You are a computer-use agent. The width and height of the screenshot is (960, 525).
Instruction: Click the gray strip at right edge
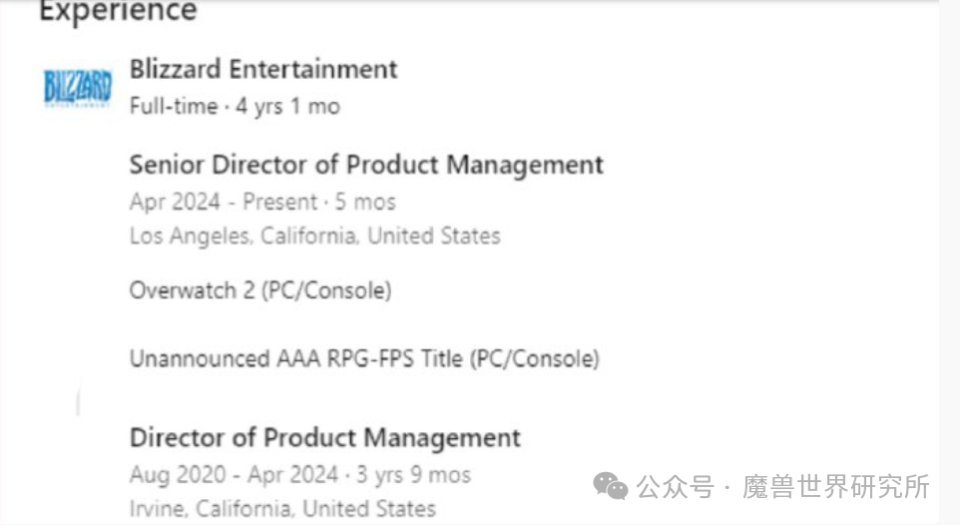click(x=949, y=260)
